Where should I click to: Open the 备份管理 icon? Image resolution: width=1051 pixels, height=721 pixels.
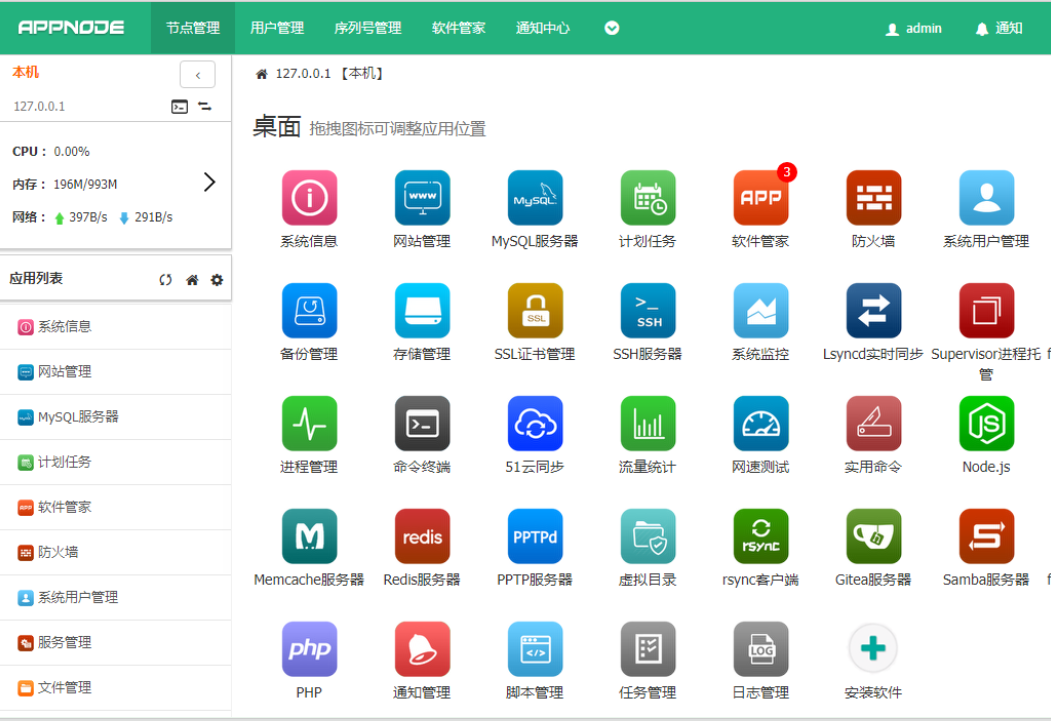point(309,310)
